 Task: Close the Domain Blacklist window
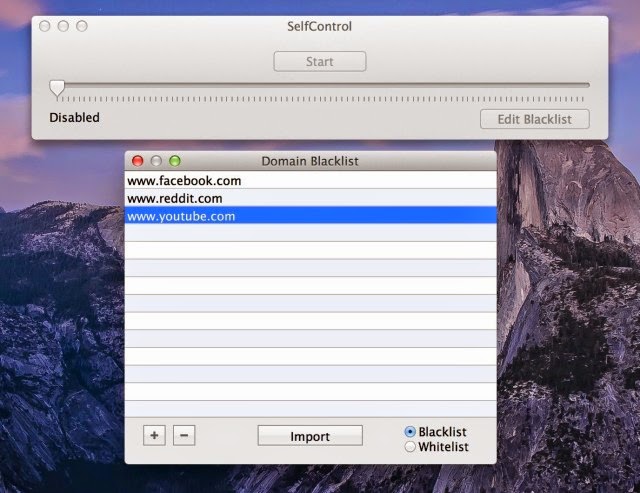[138, 161]
